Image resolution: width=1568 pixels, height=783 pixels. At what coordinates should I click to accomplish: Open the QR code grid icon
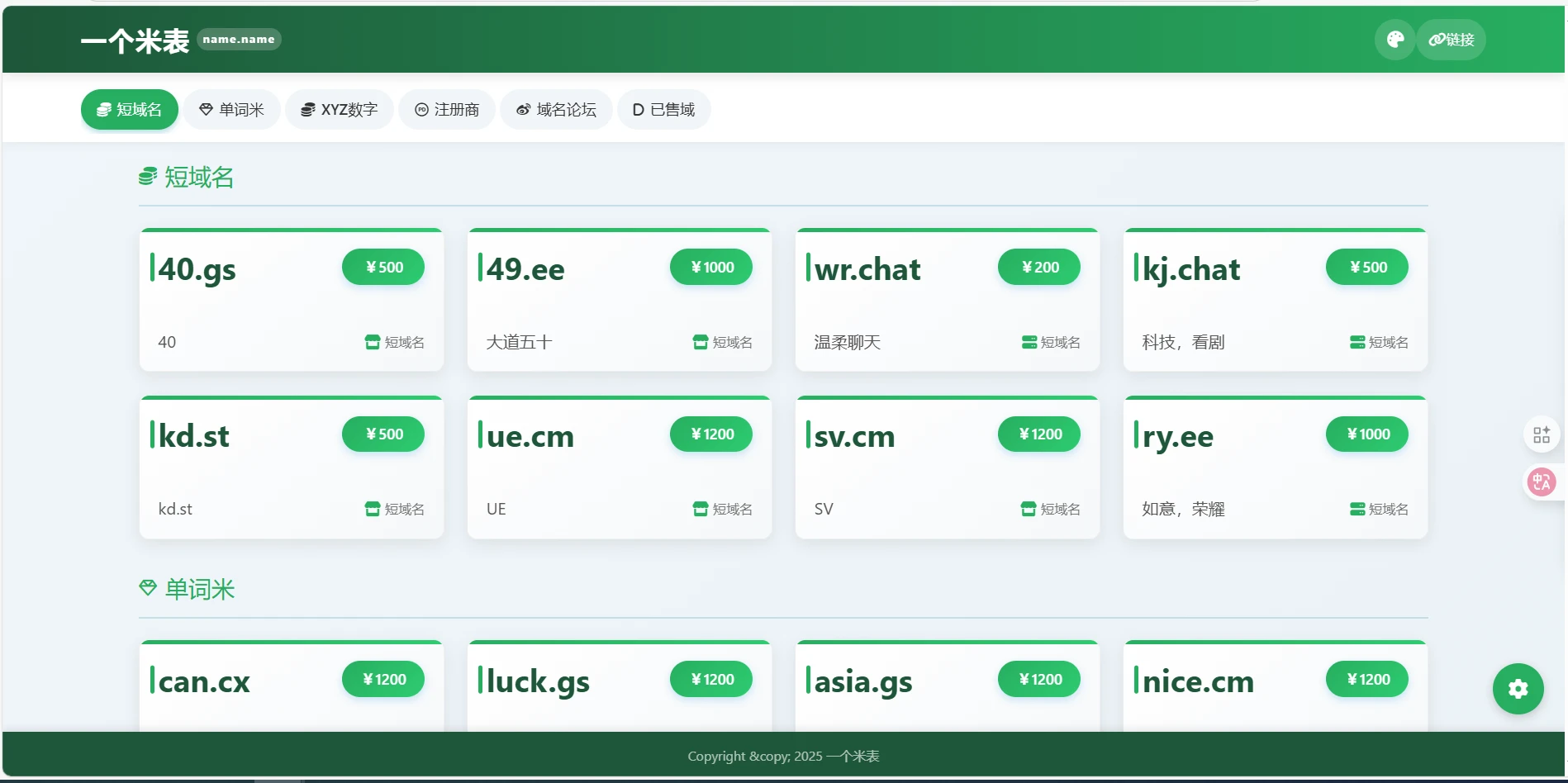point(1541,434)
